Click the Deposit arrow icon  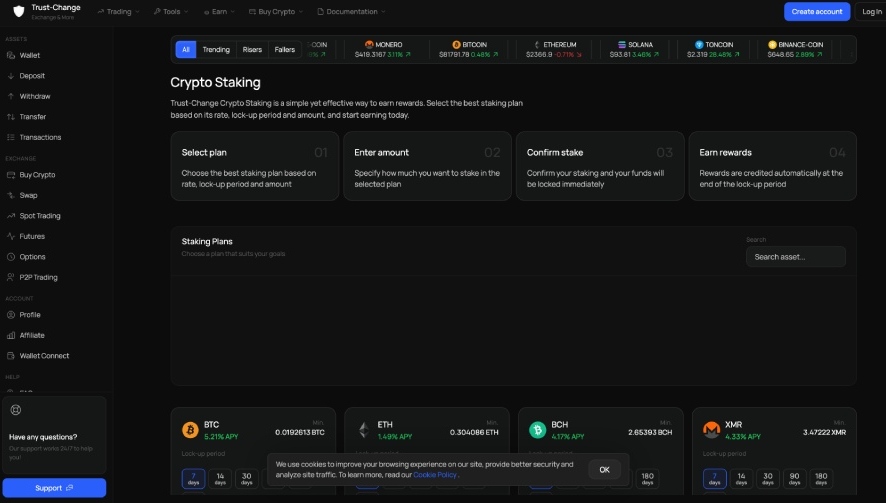pos(11,76)
